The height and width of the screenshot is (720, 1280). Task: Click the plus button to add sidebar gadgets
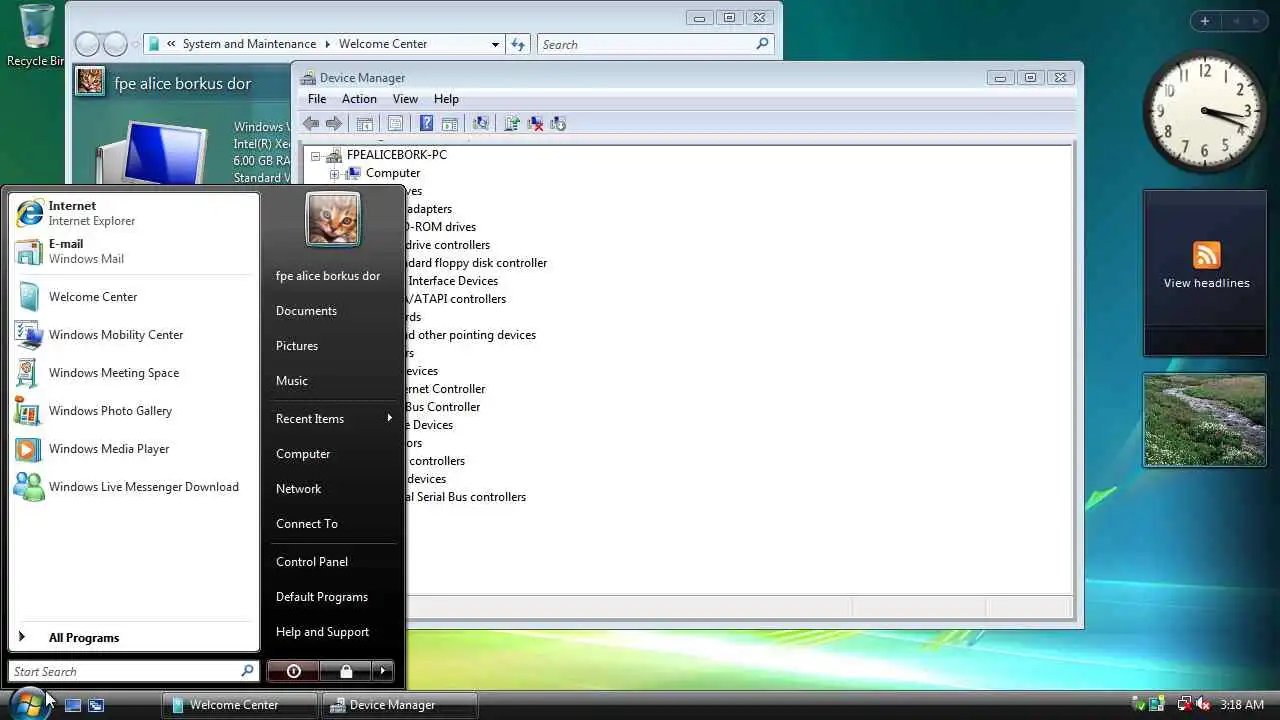point(1205,21)
